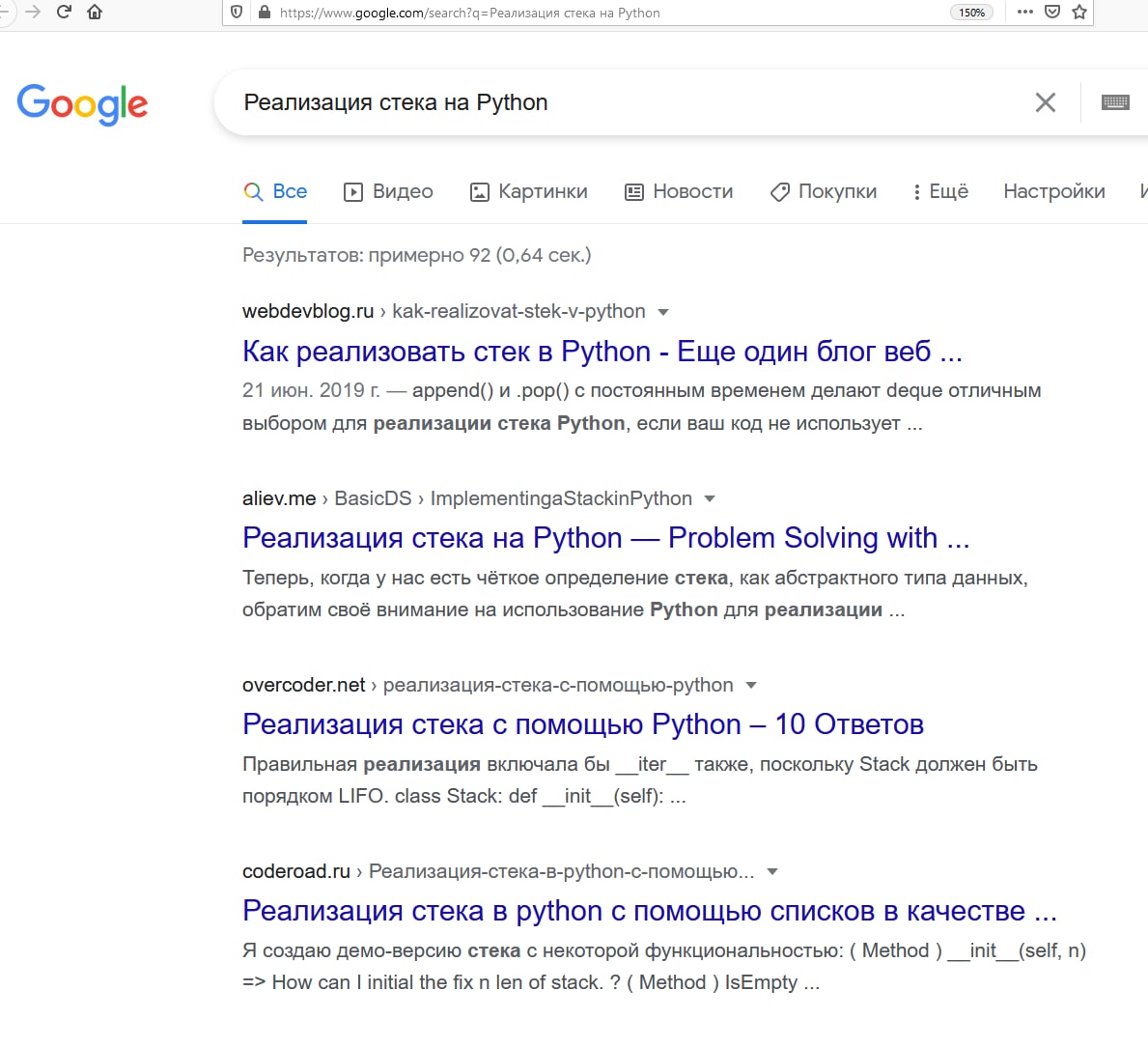The width and height of the screenshot is (1148, 1048).
Task: Open 'Как реализовать стек в Python' result
Action: click(x=602, y=352)
